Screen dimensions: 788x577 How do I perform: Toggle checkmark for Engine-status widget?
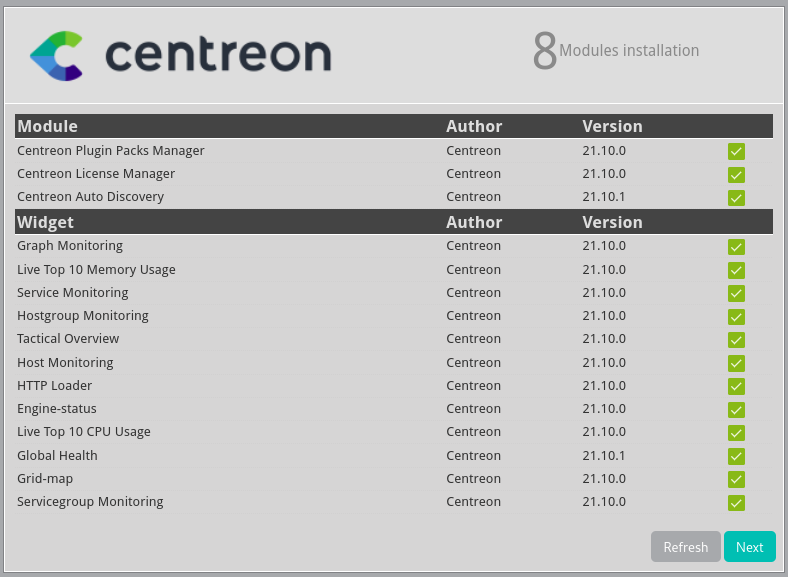736,410
